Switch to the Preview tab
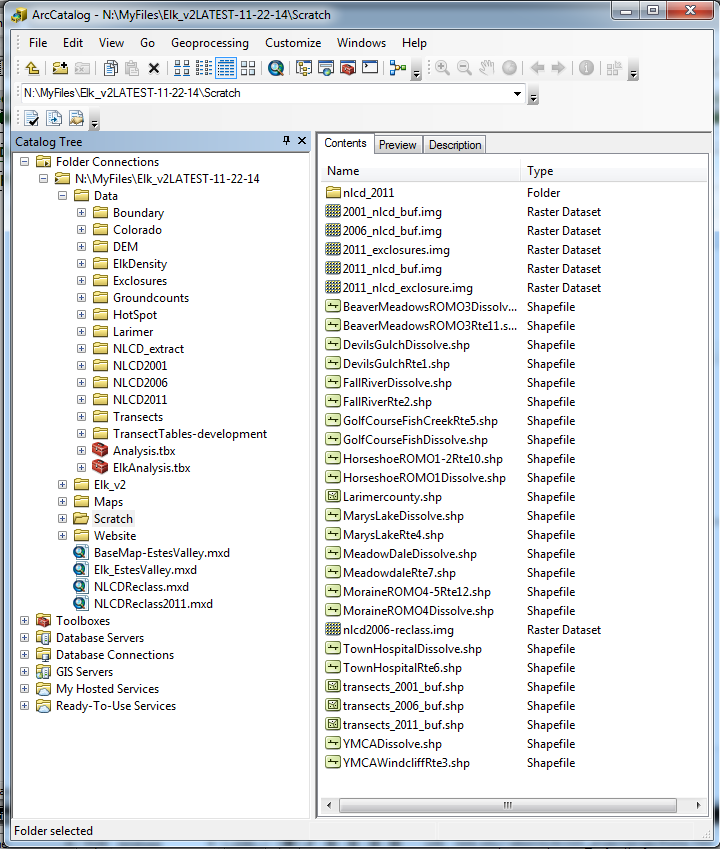 (397, 145)
